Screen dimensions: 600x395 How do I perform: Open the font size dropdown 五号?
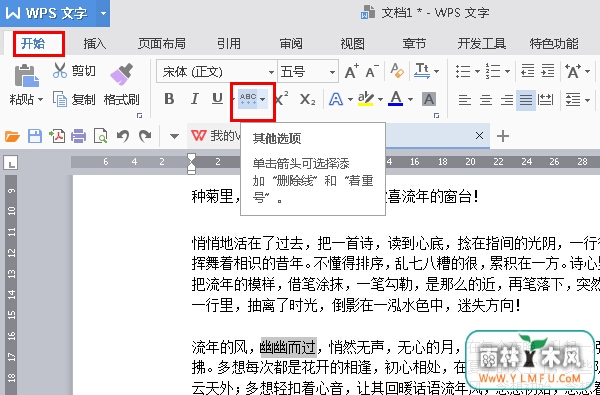click(x=308, y=72)
